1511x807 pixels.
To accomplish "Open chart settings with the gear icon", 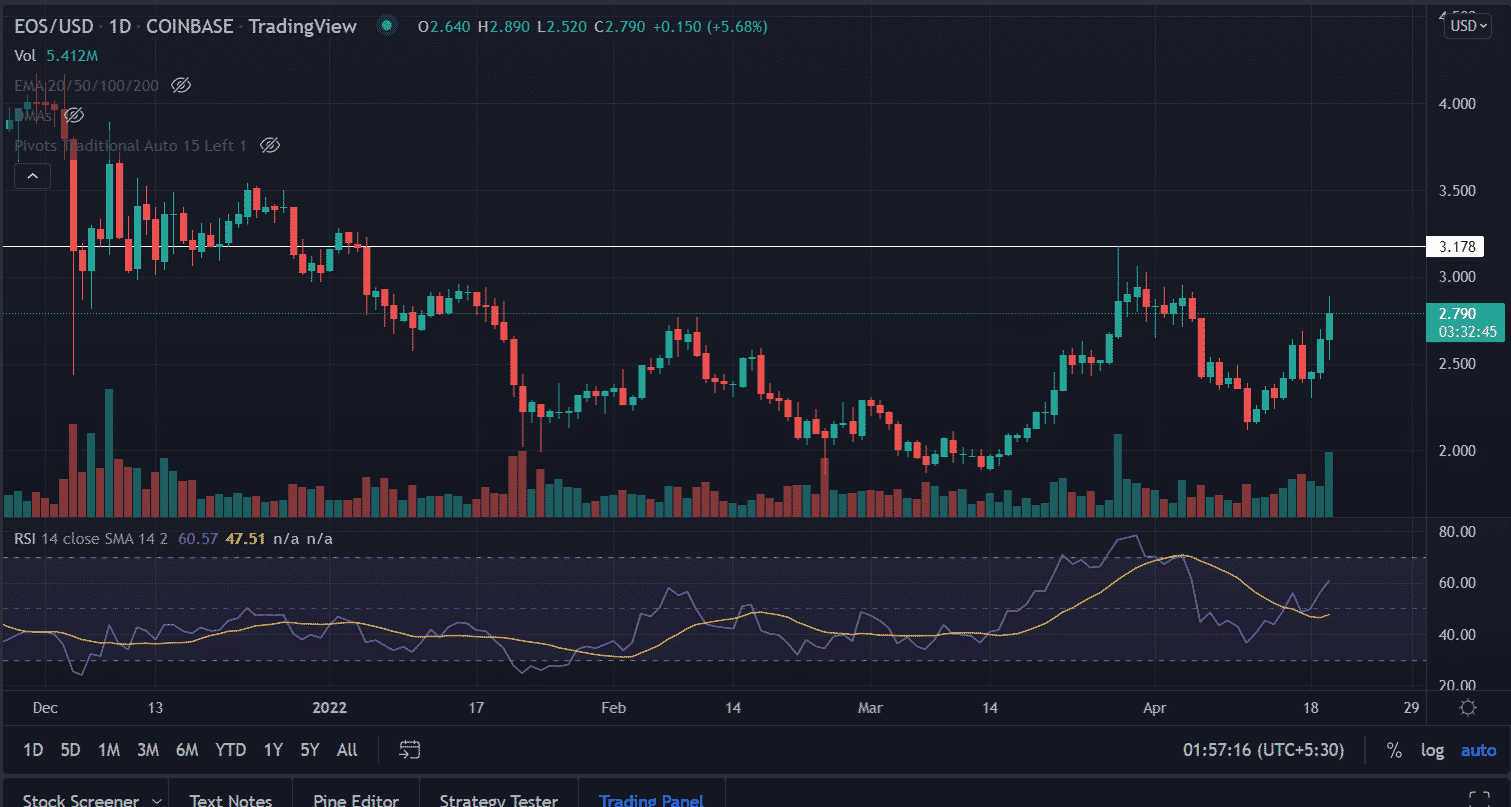I will (x=1468, y=707).
